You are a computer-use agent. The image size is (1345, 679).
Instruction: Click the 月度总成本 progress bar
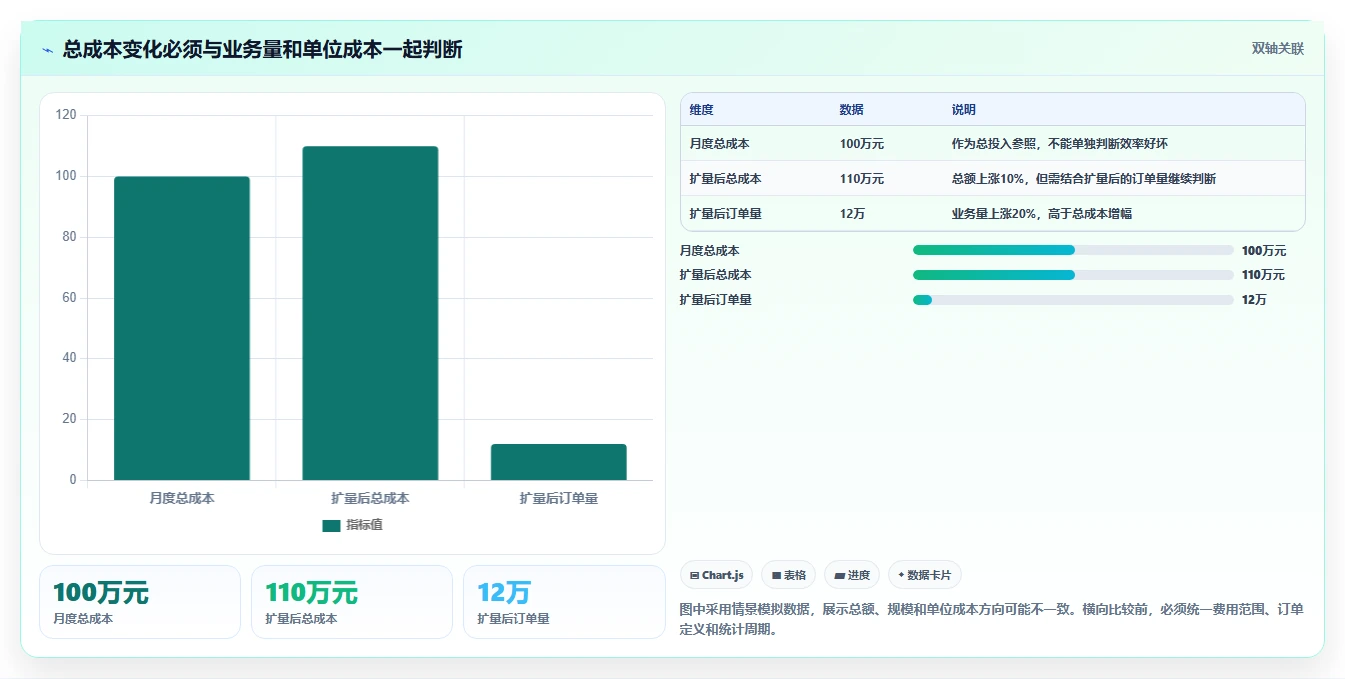coord(1073,251)
